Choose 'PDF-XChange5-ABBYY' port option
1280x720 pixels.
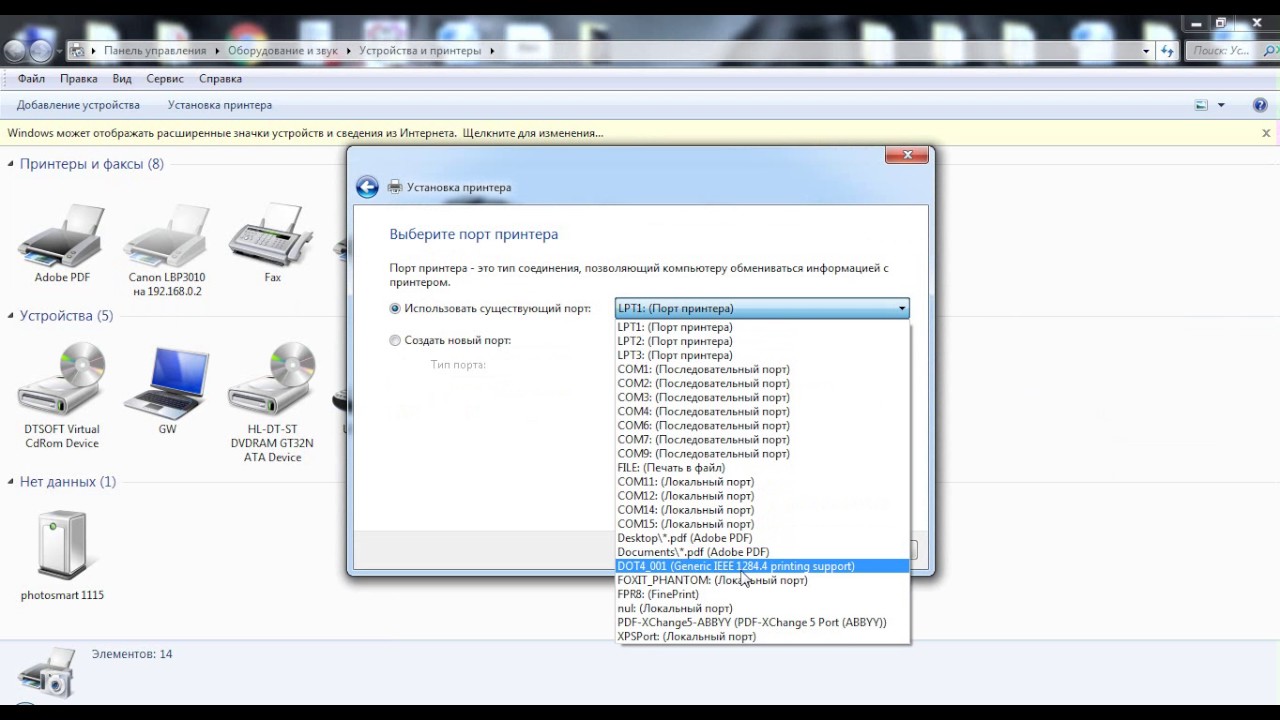click(x=763, y=622)
